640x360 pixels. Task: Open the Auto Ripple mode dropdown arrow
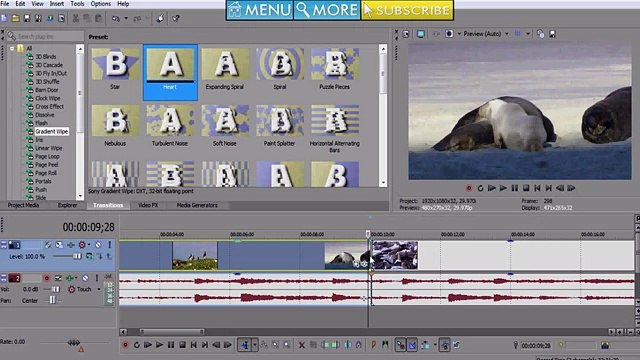(435, 345)
